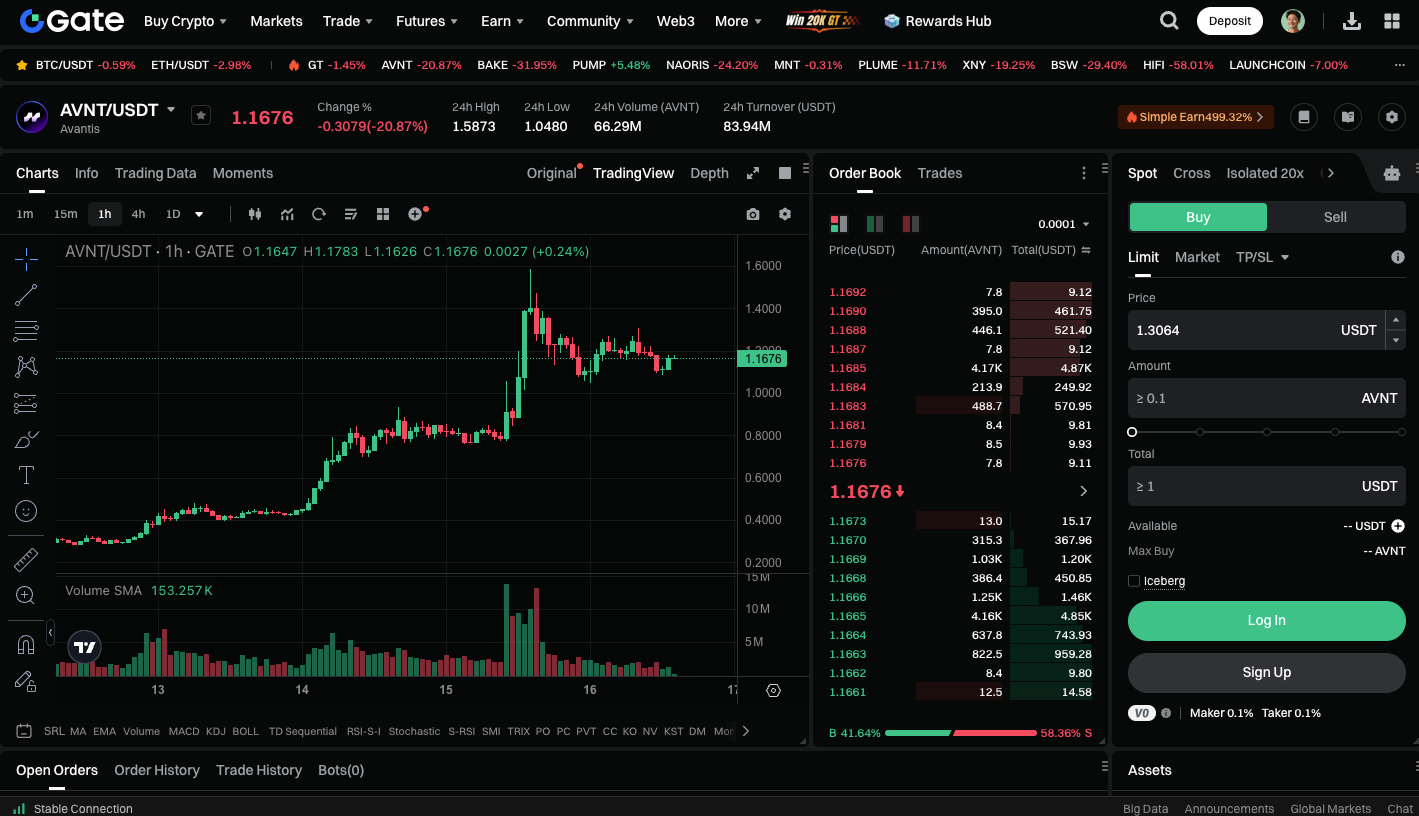Choose the XABCD pattern tool

25,366
